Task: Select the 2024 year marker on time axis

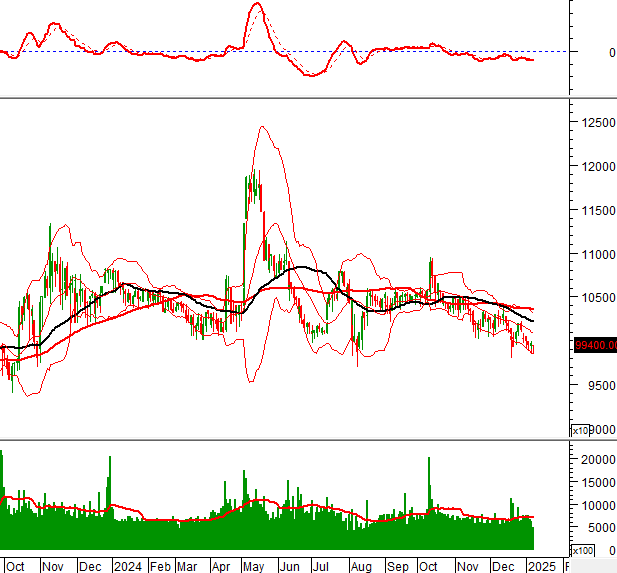Action: 127,566
